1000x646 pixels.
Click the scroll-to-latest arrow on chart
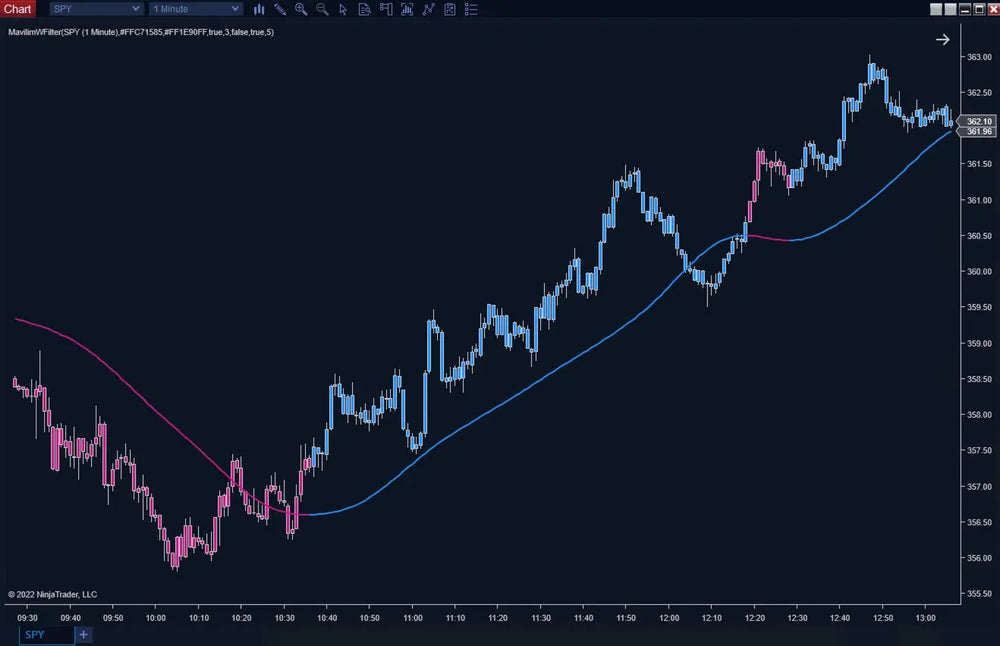(942, 40)
